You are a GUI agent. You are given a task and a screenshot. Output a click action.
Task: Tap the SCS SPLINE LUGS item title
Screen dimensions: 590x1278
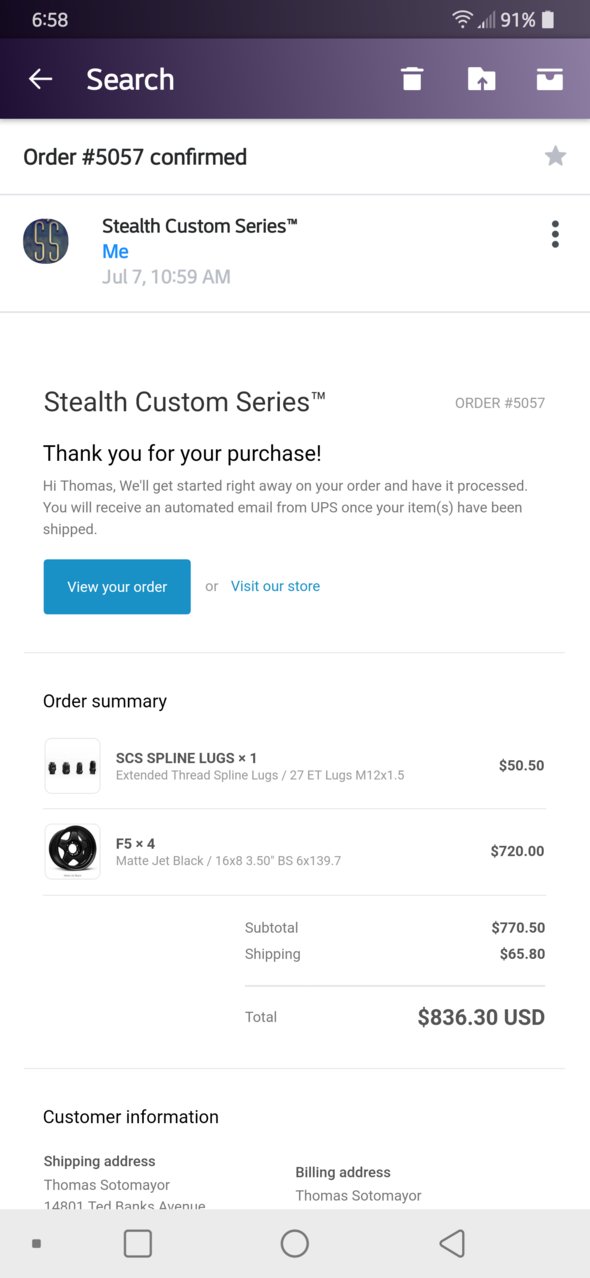(186, 758)
